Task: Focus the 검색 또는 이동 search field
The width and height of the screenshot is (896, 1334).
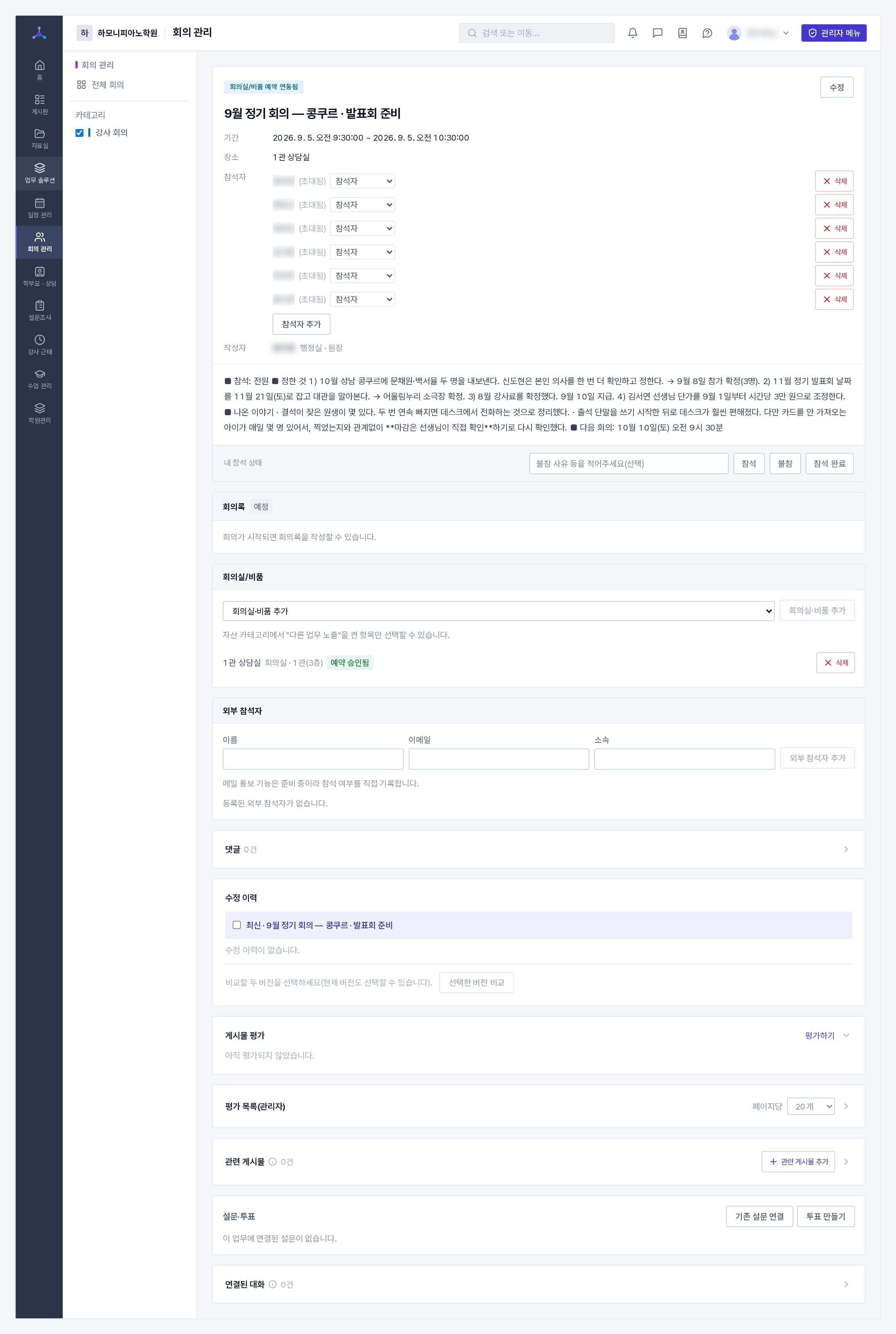Action: (x=537, y=33)
